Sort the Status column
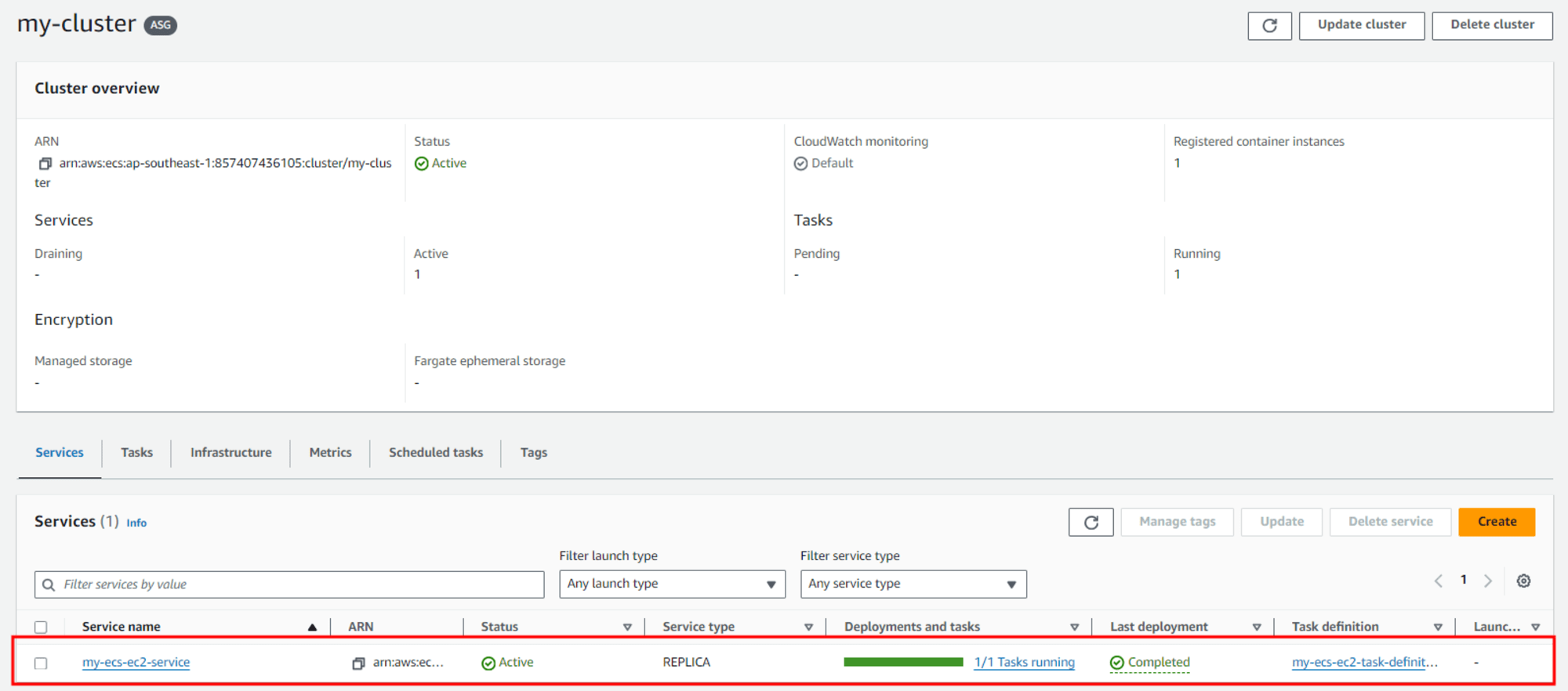 coord(627,628)
